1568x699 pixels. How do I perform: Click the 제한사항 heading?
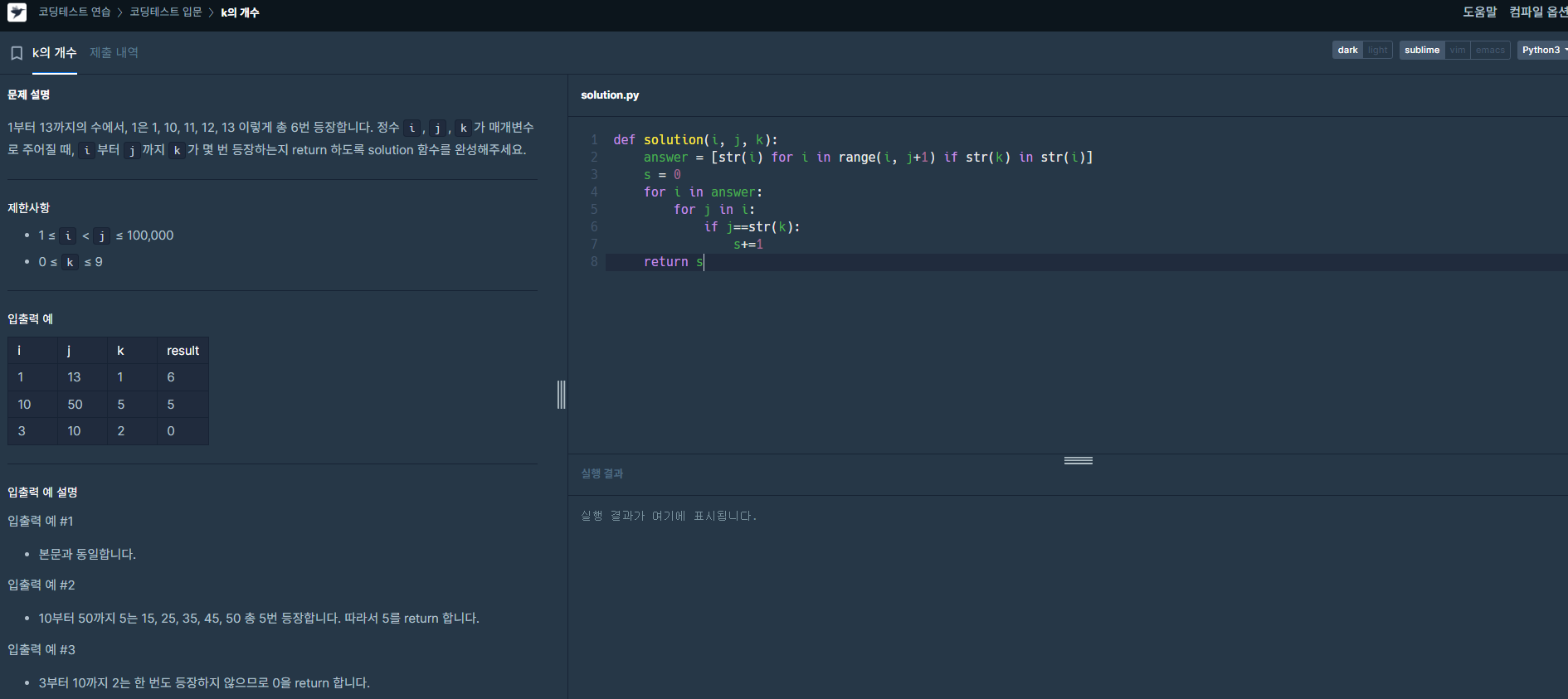29,207
